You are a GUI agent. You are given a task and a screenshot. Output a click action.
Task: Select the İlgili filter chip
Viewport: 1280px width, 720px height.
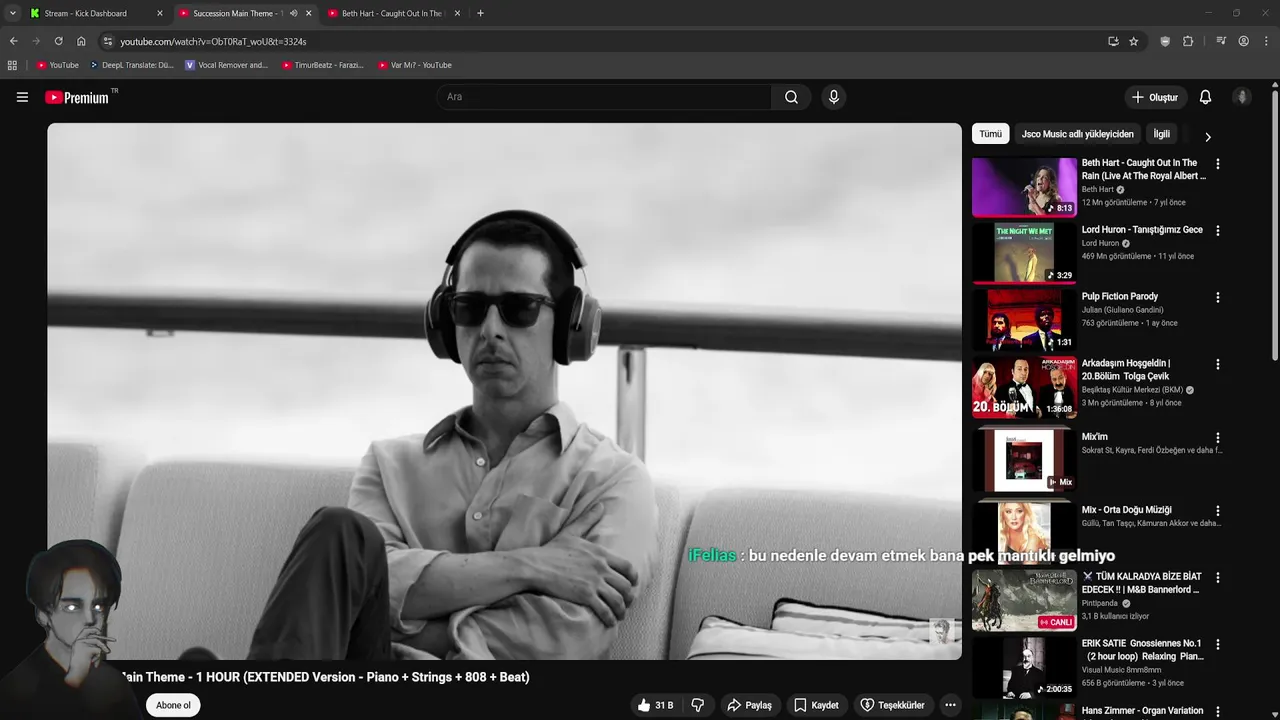tap(1161, 134)
